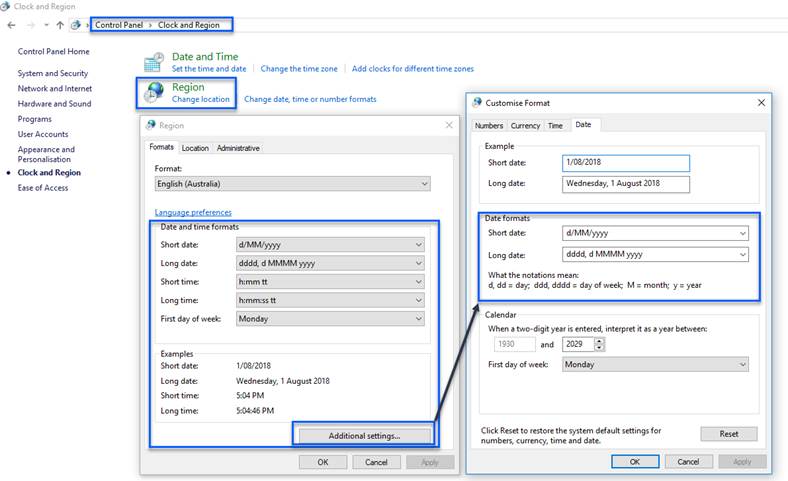Open First day of week dropdown in the Region dialog
The width and height of the screenshot is (788, 481).
[x=330, y=319]
